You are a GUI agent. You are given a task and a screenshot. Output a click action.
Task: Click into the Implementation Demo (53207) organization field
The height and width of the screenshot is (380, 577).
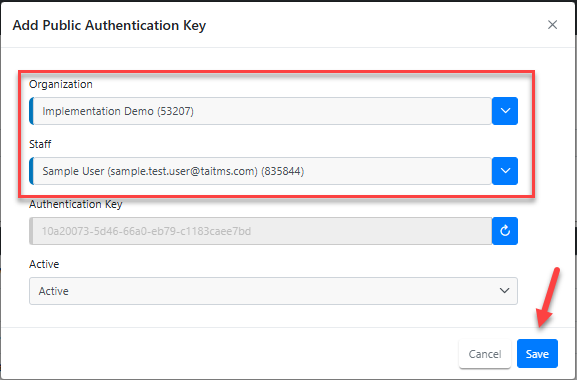coord(261,111)
